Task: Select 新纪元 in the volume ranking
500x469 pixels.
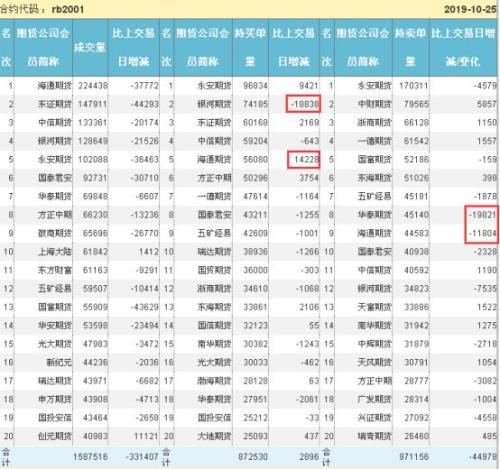Action: (x=59, y=362)
